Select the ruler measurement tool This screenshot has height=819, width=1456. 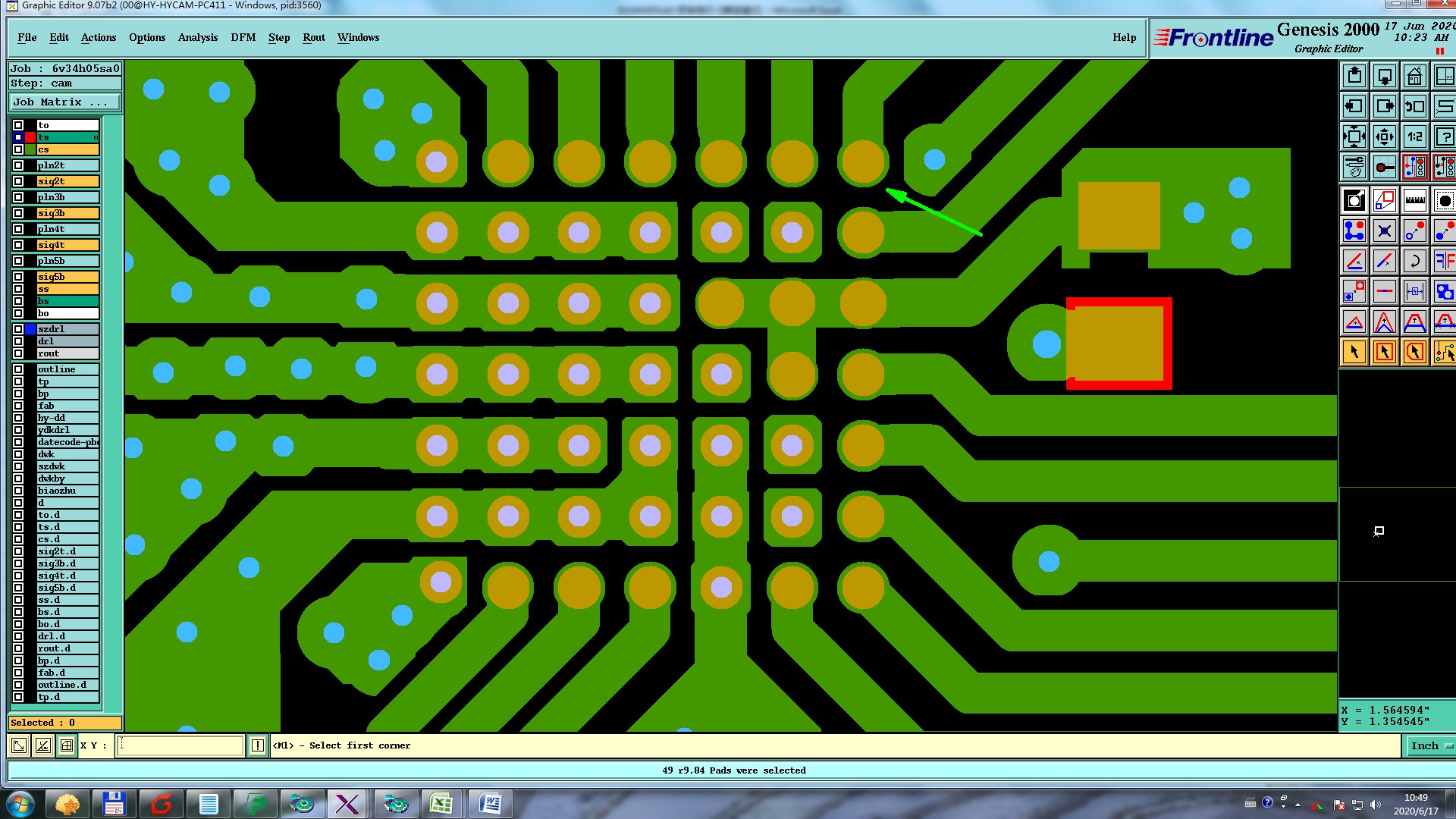pos(1414,201)
